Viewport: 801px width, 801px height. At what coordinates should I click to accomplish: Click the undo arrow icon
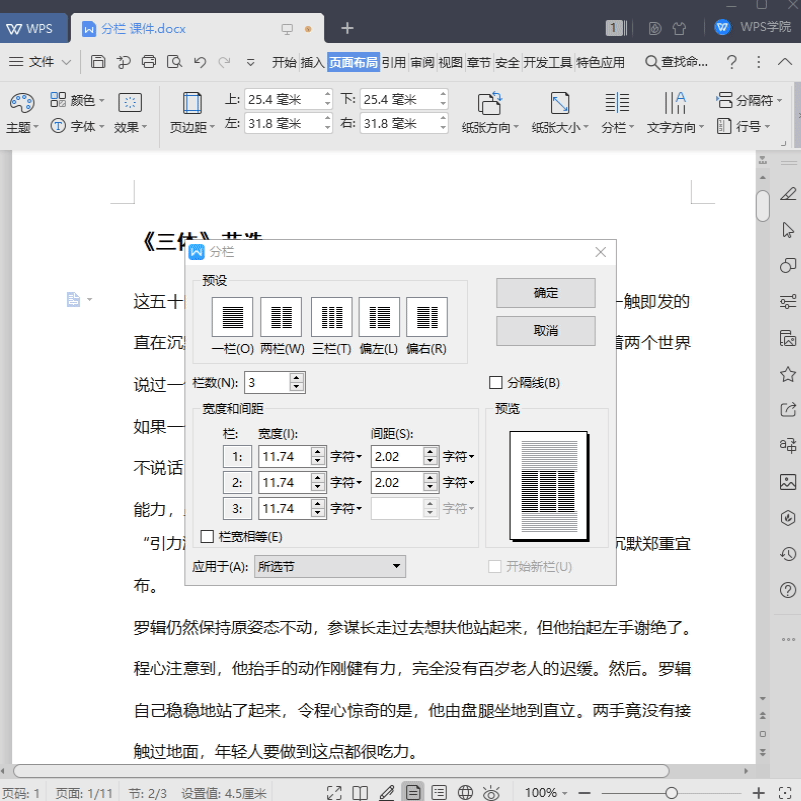point(200,62)
